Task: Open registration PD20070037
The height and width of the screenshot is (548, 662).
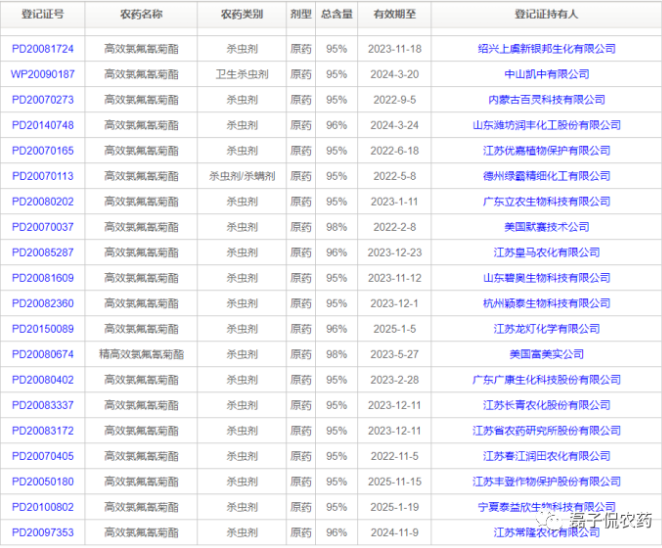Action: [x=42, y=227]
